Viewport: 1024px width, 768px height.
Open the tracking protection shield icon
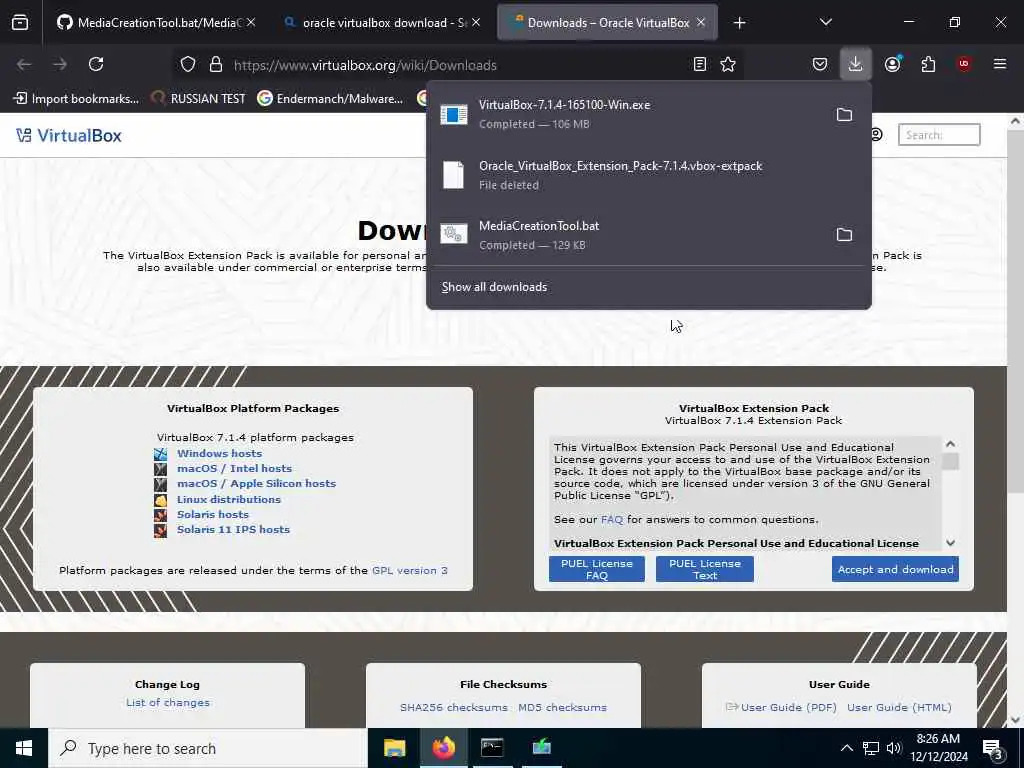coord(188,65)
